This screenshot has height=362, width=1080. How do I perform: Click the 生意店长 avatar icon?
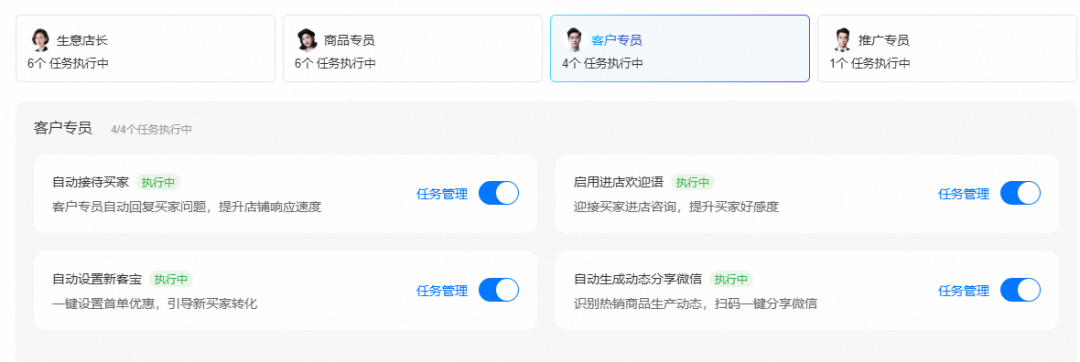pos(40,40)
